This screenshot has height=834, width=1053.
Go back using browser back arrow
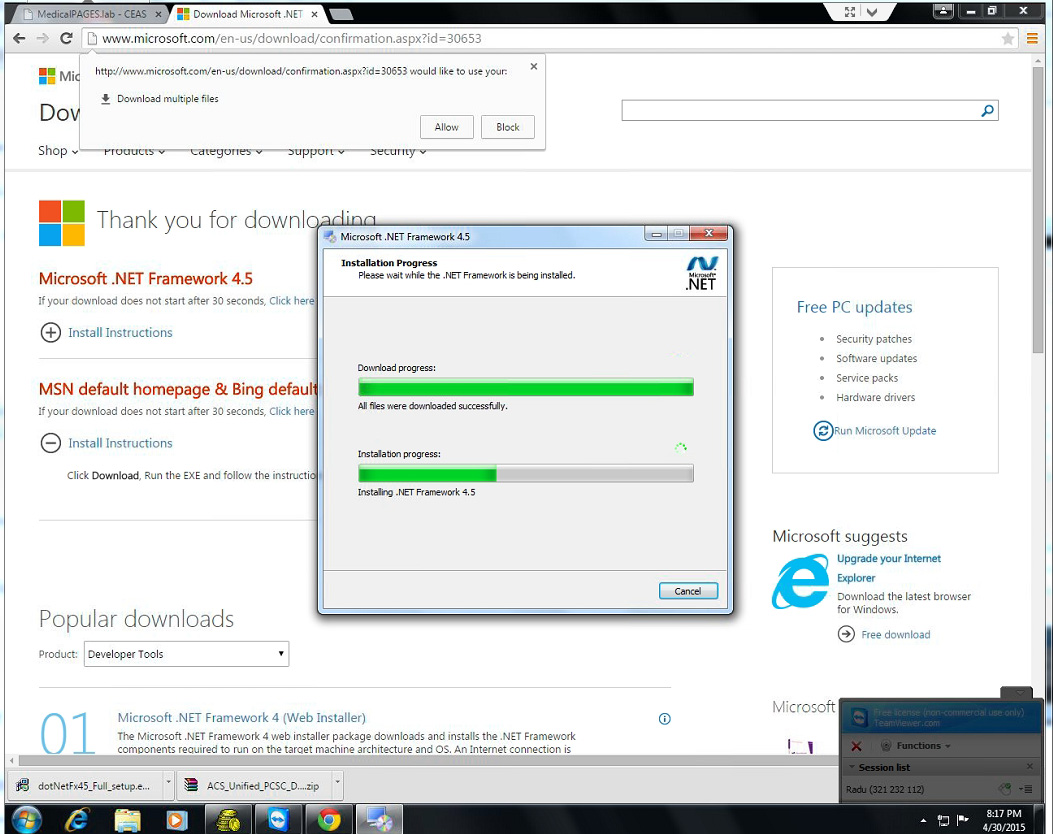[x=19, y=38]
